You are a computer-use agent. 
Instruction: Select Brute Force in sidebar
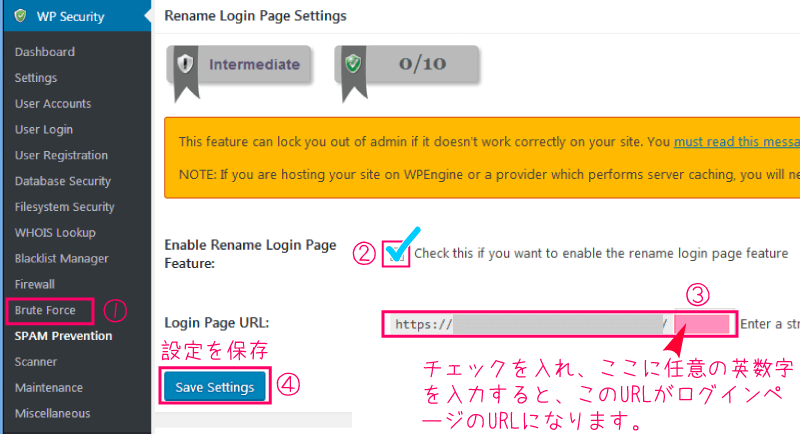45,310
